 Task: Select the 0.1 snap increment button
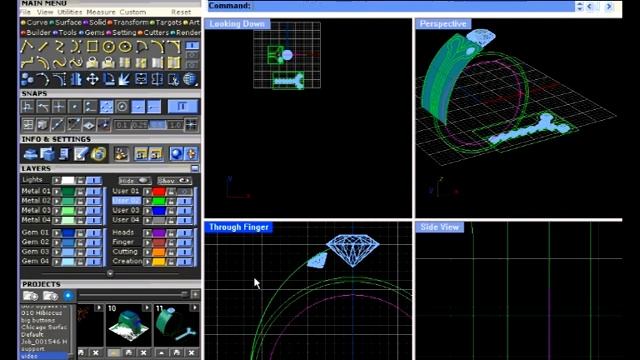[122, 125]
